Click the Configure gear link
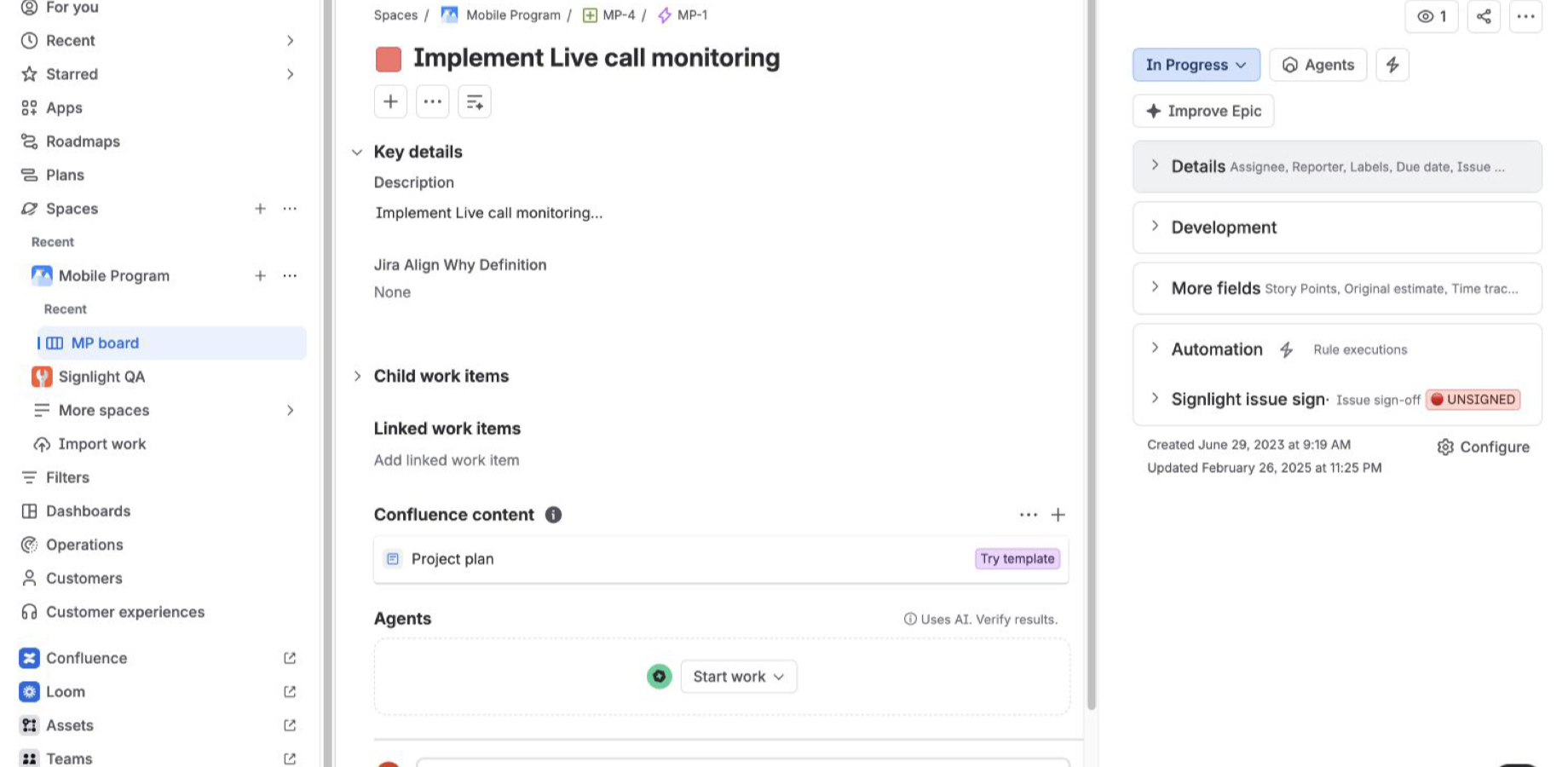Screen dimensions: 1568x767 pyautogui.click(x=1483, y=447)
